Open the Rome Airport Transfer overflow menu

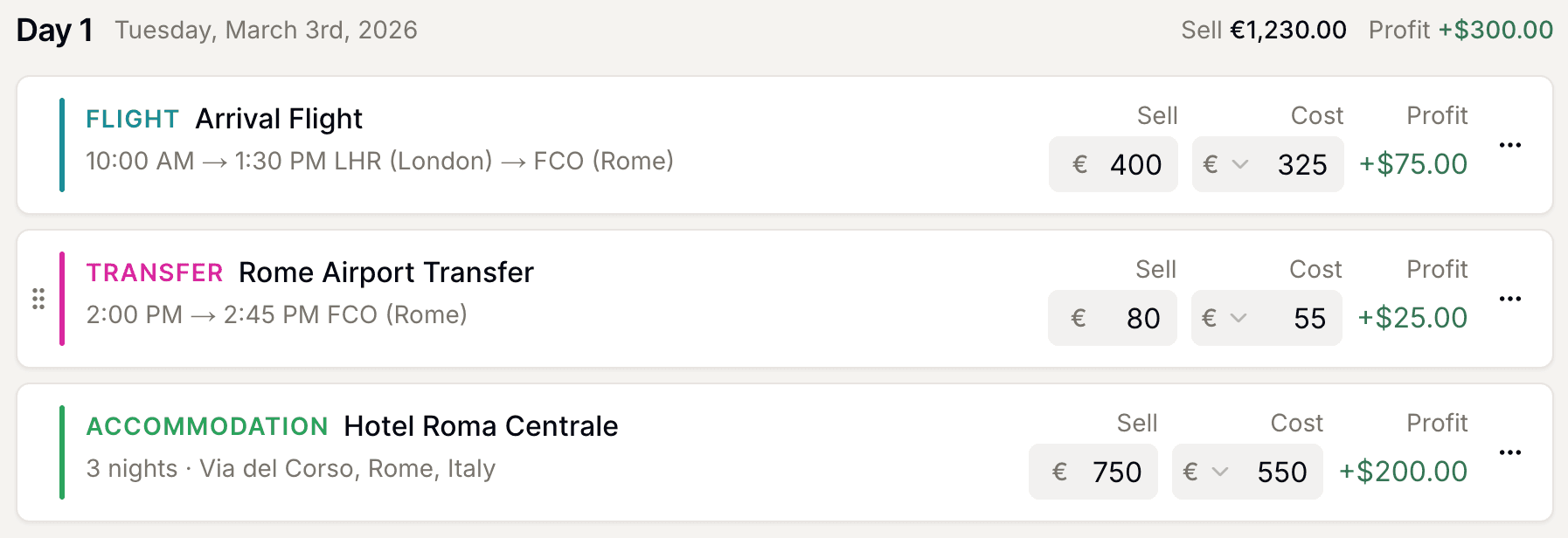coord(1511,298)
